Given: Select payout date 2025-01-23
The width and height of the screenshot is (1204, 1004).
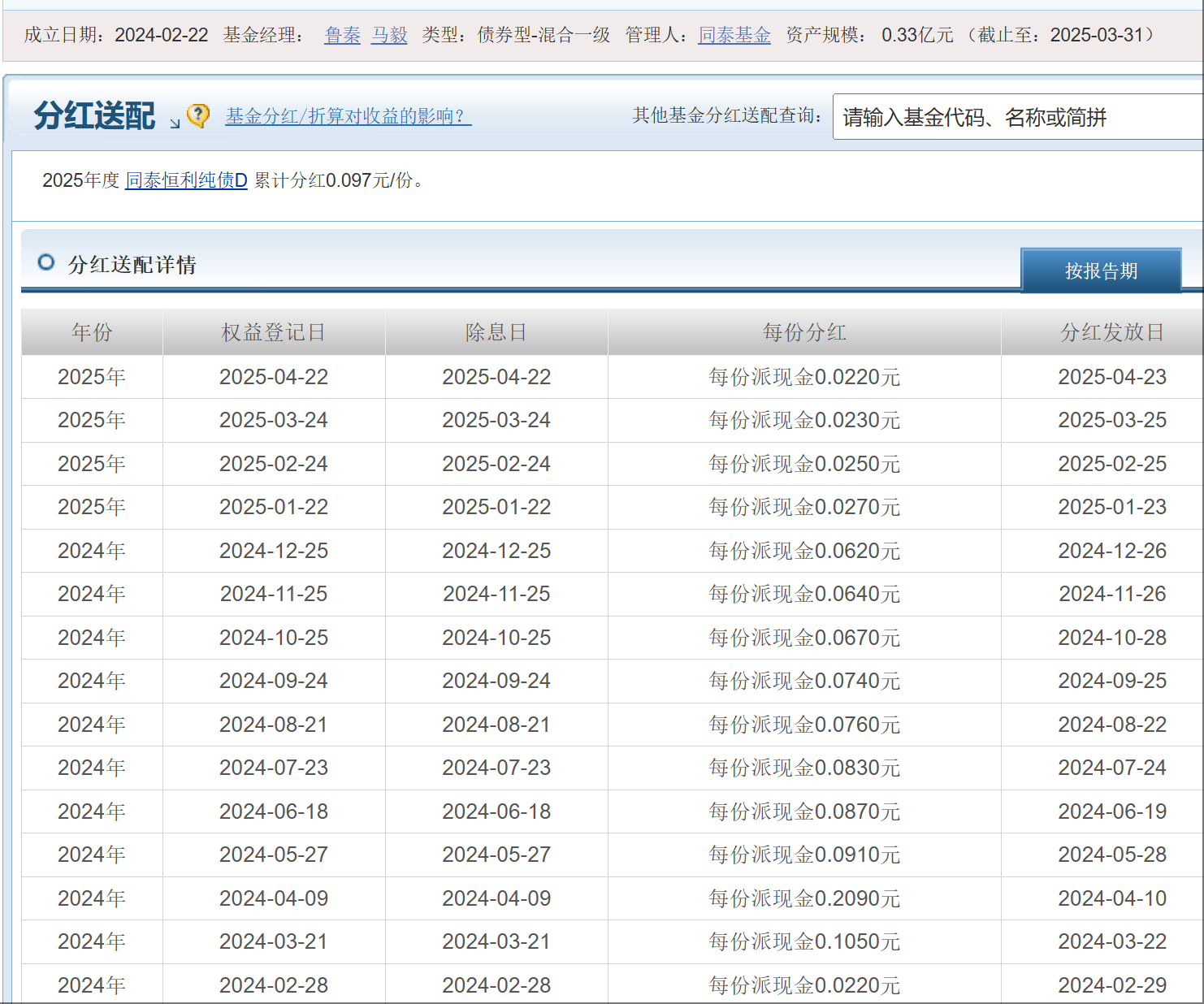Looking at the screenshot, I should [1112, 507].
